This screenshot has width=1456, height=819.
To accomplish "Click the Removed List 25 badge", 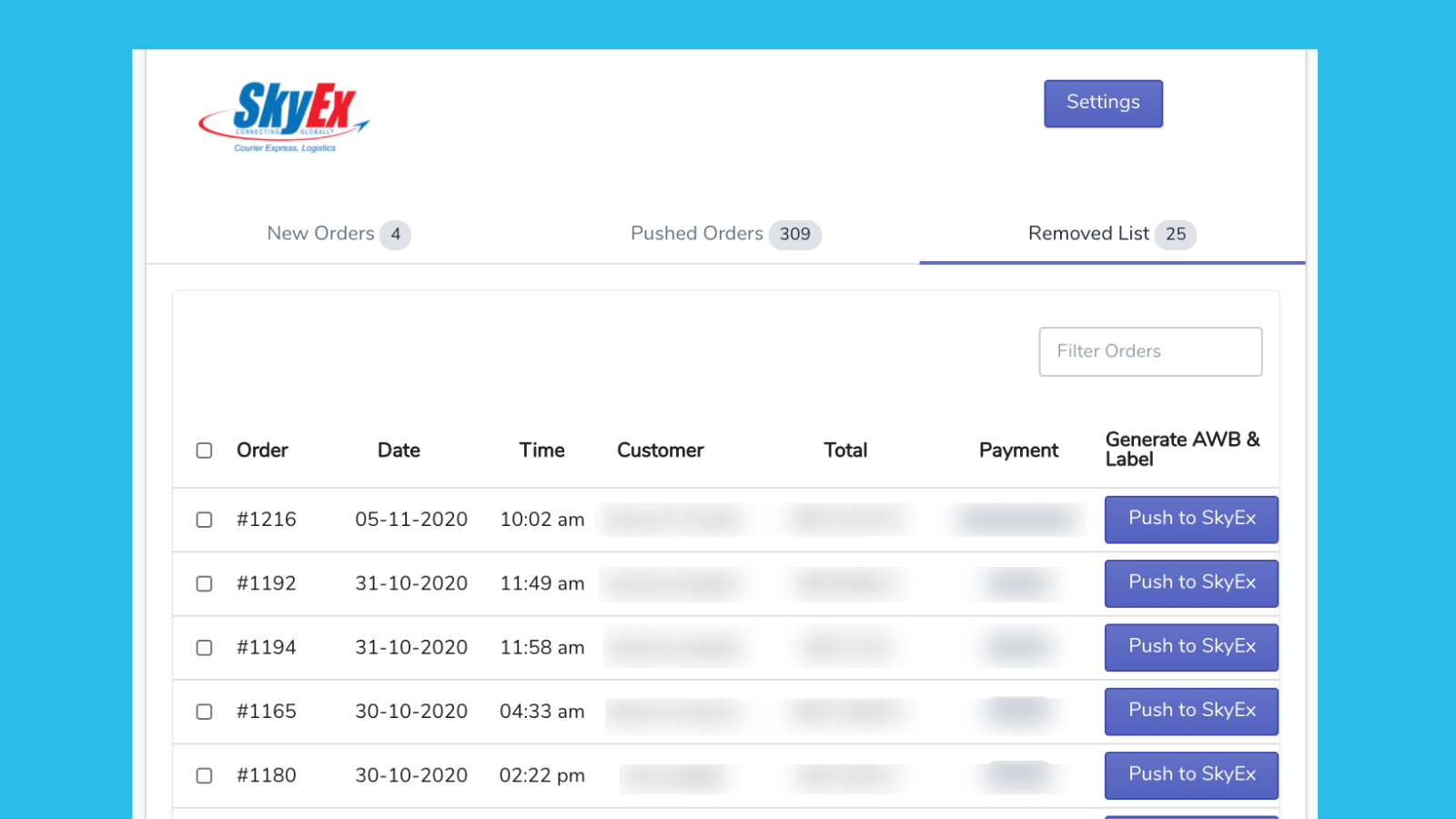I will tap(1177, 234).
